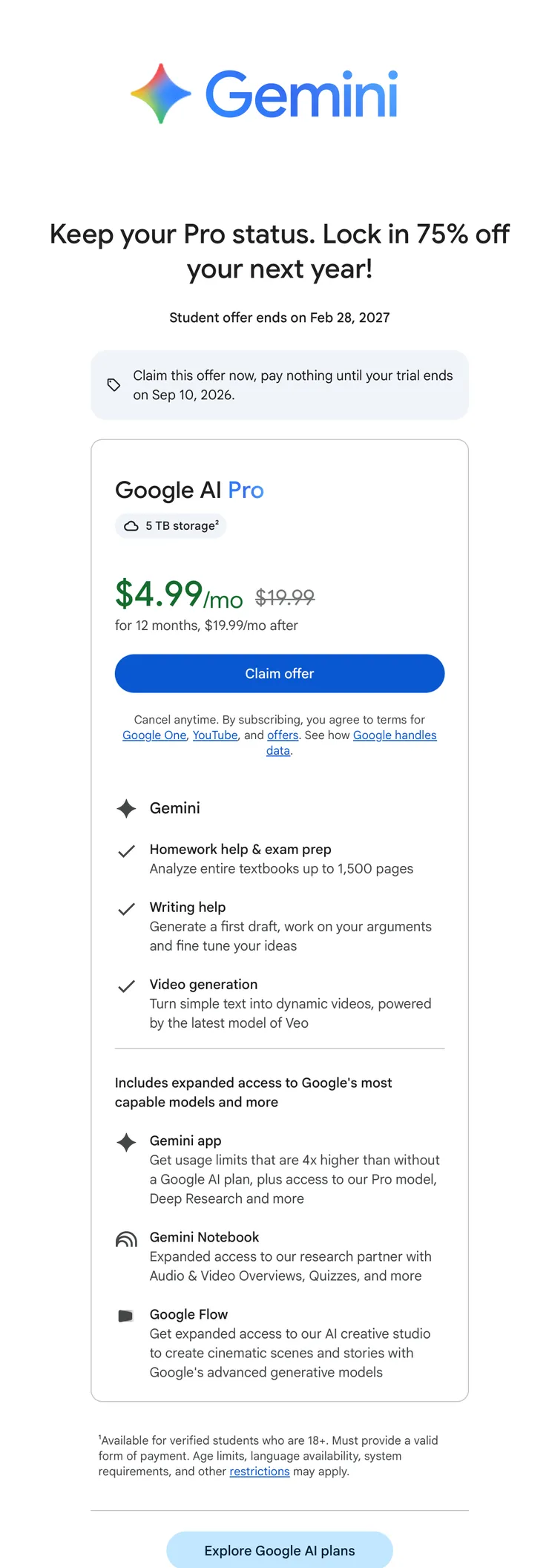Open Explore Google AI plans
Screen dimensions: 549x1568
[x=280, y=1549]
